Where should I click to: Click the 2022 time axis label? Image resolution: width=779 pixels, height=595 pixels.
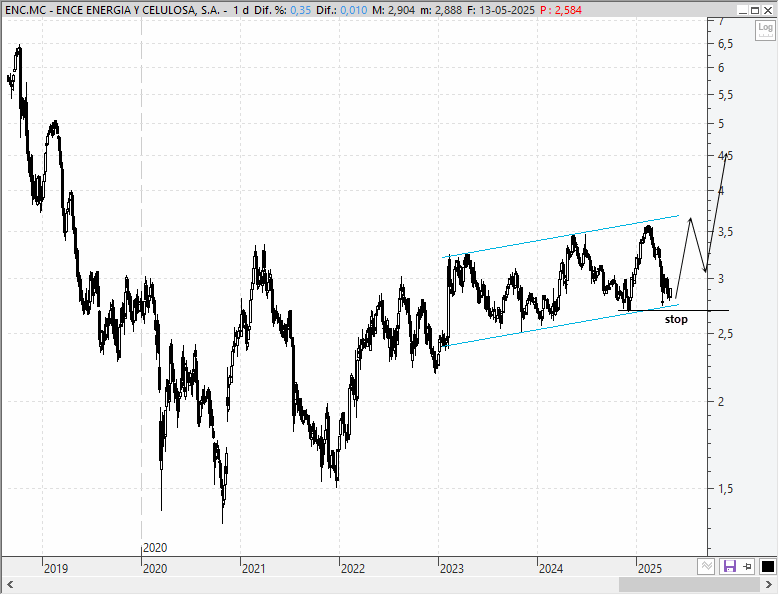[x=353, y=569]
